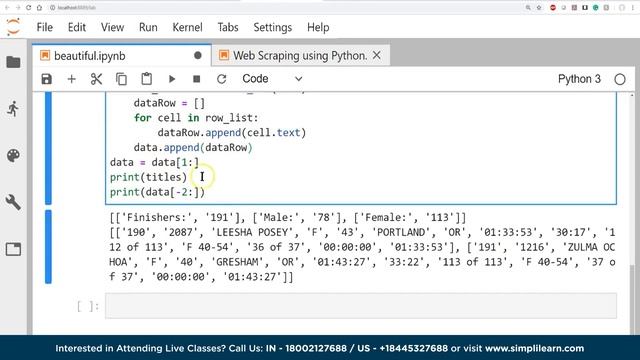
Task: Collapse the cell output via blue bar
Action: tap(48, 247)
